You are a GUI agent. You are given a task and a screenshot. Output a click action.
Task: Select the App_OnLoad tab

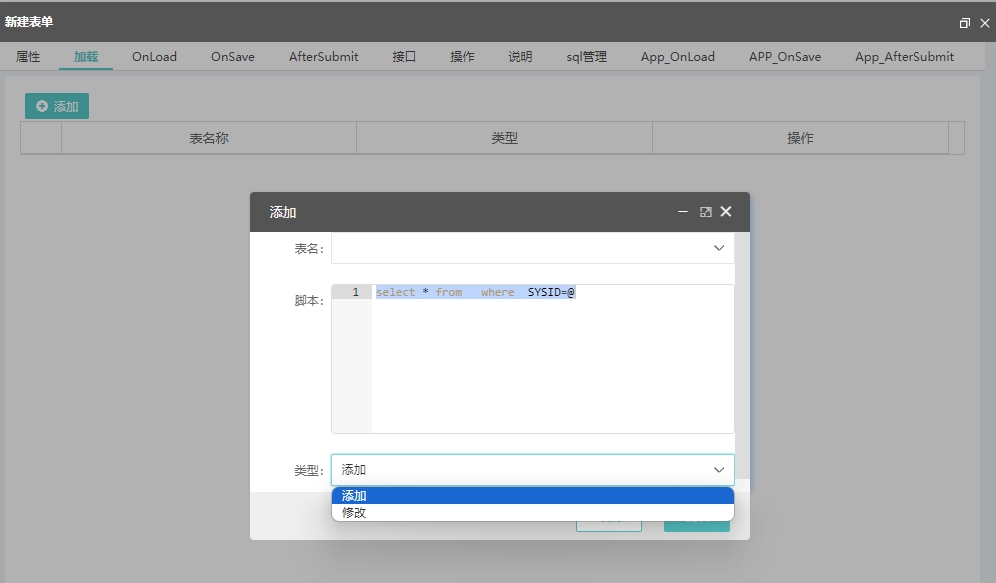point(678,57)
